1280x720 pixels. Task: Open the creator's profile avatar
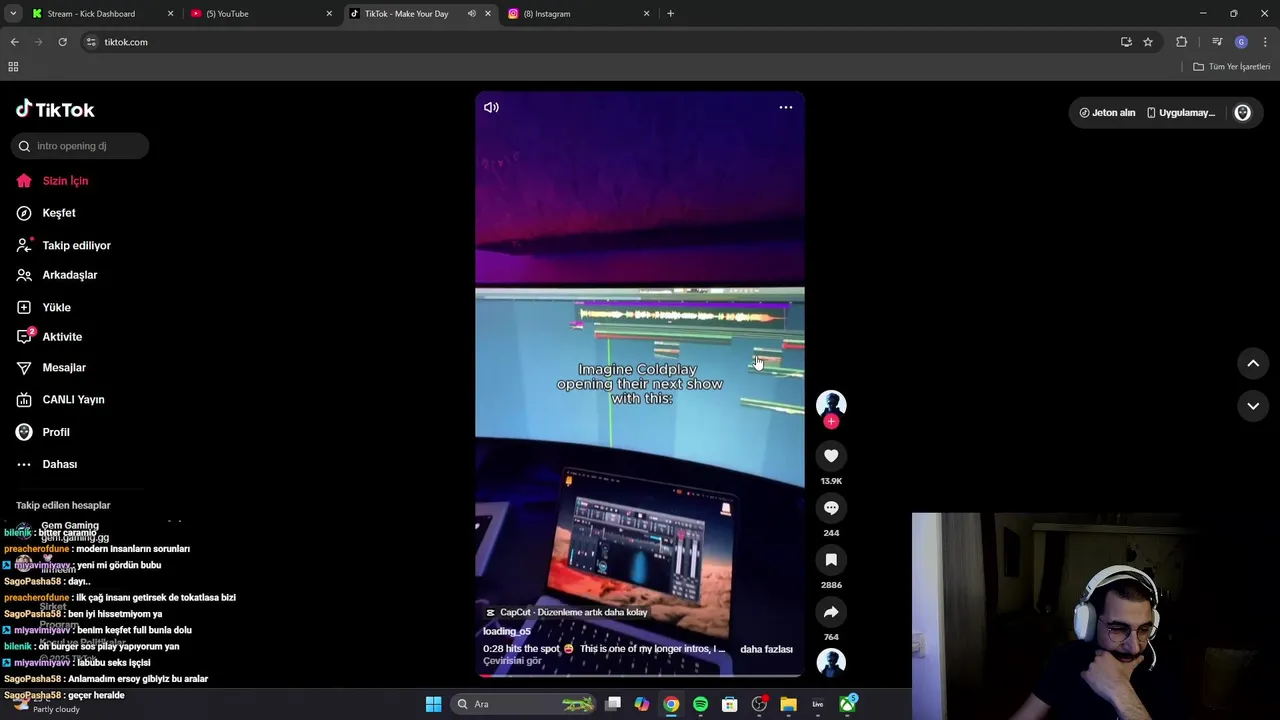(831, 403)
